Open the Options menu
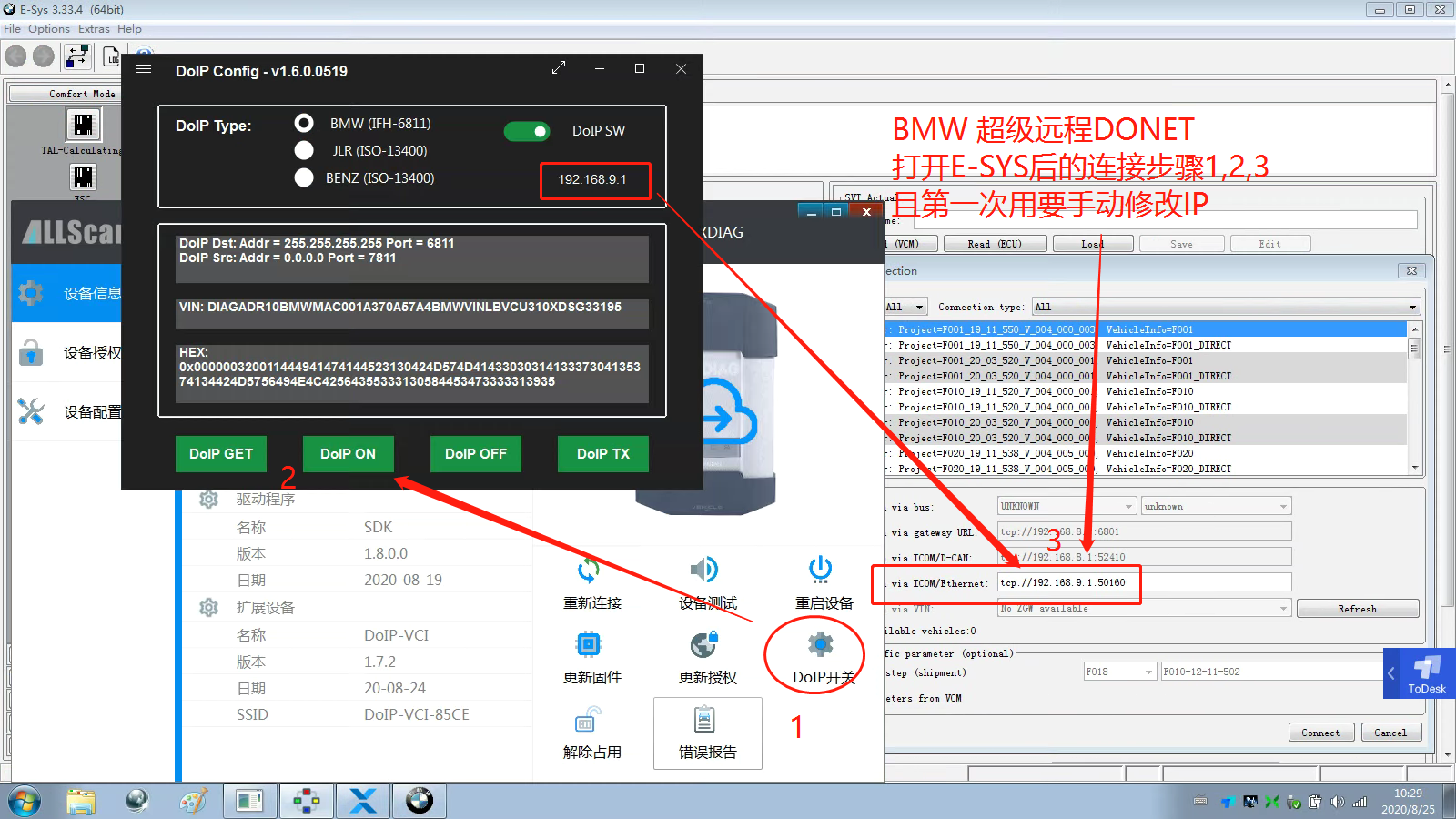Screen dimensions: 1456x819 click(x=48, y=29)
